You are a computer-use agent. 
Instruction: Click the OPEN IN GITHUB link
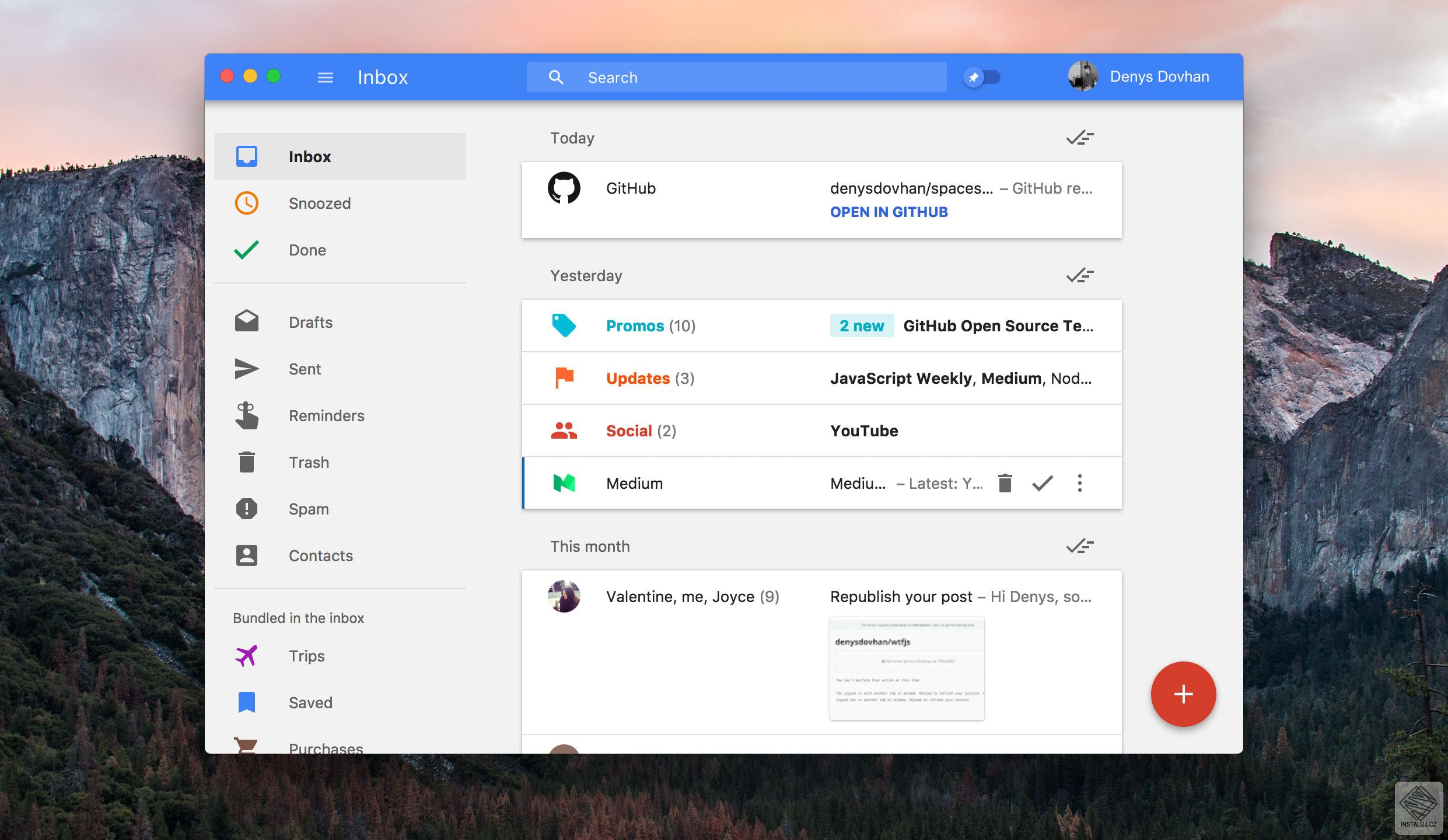pyautogui.click(x=889, y=212)
